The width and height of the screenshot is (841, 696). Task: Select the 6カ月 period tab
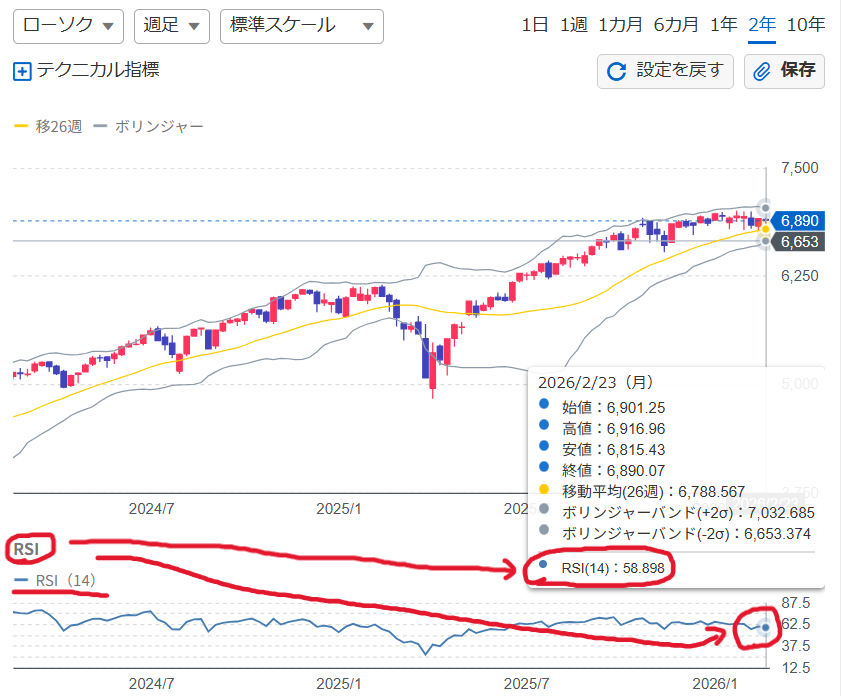point(675,26)
